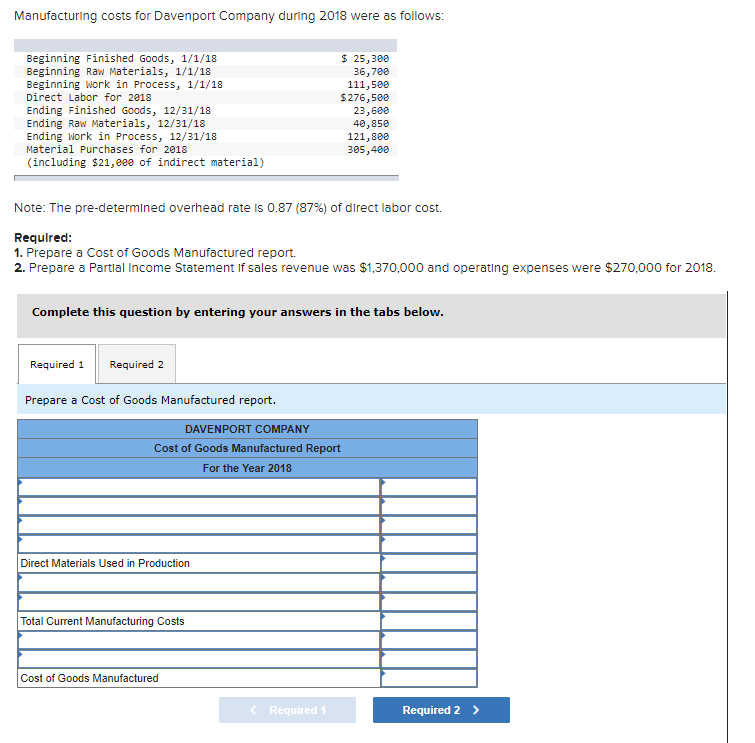Click the '(including $21,000 of indirect material)' note
This screenshot has width=755, height=743.
pos(145,162)
